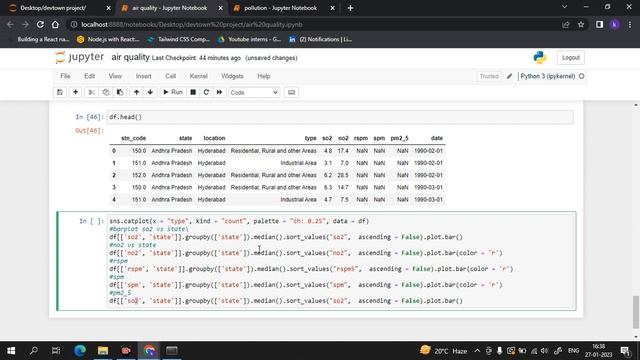640x360 pixels.
Task: Open the cell type dropdown showing Code
Action: tap(254, 93)
